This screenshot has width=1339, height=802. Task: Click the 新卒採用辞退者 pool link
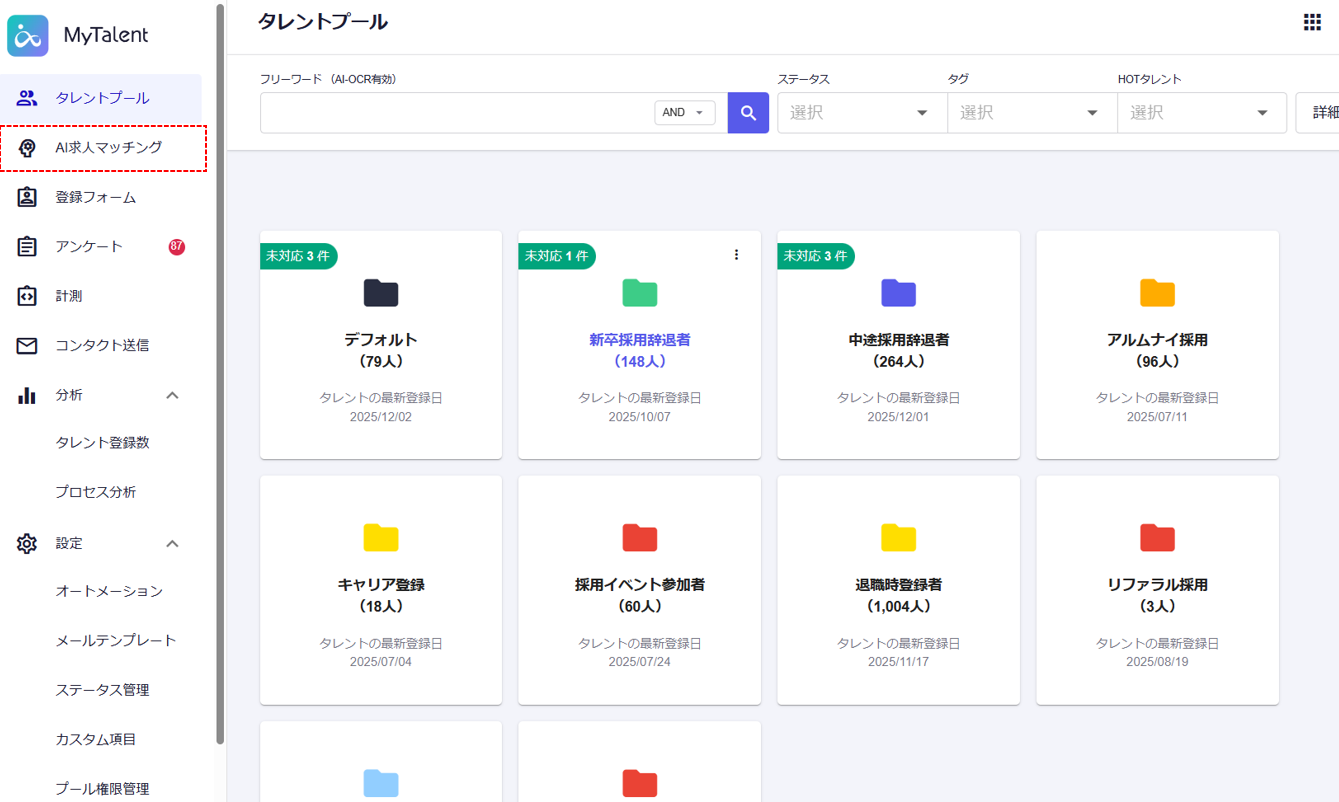[x=639, y=340]
